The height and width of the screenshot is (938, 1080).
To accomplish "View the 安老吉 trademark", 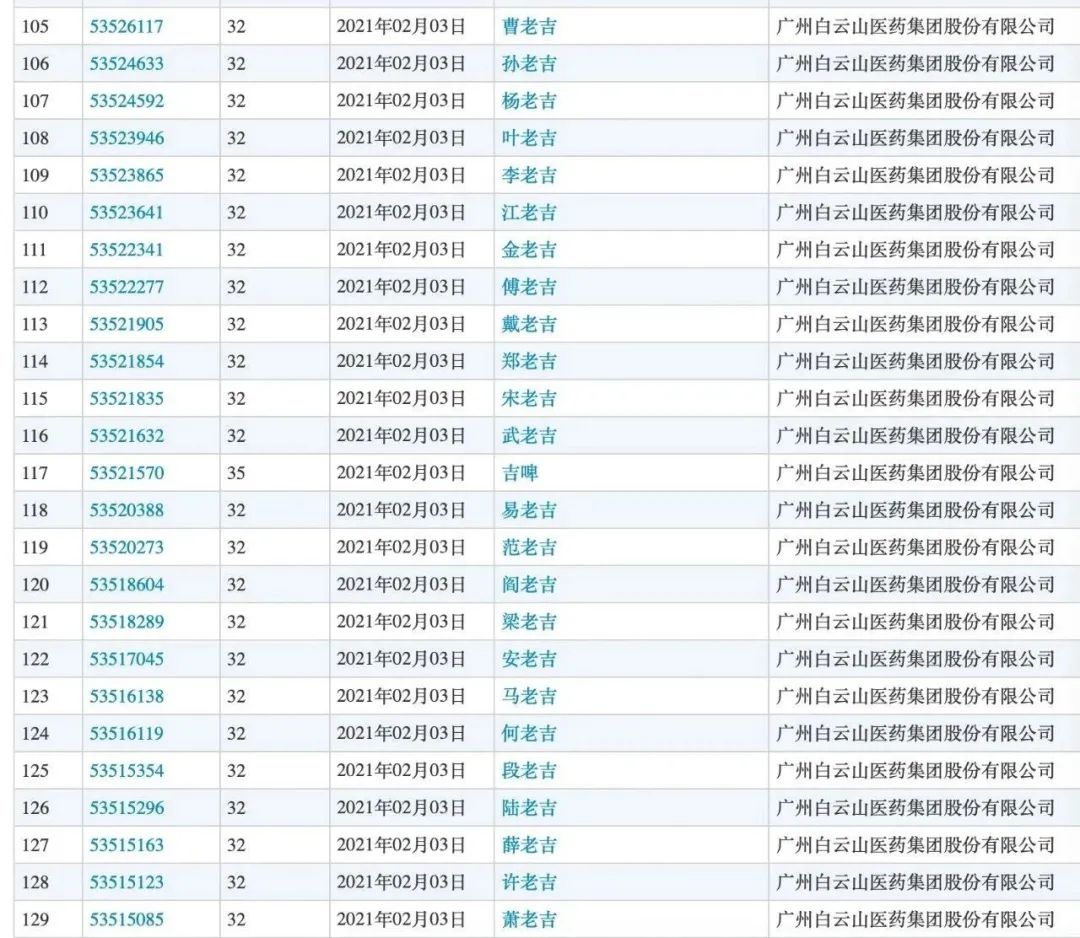I will (529, 659).
